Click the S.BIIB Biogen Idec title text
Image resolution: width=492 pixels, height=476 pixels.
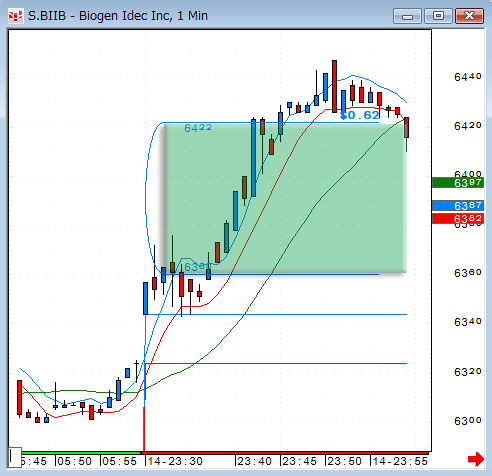[118, 16]
